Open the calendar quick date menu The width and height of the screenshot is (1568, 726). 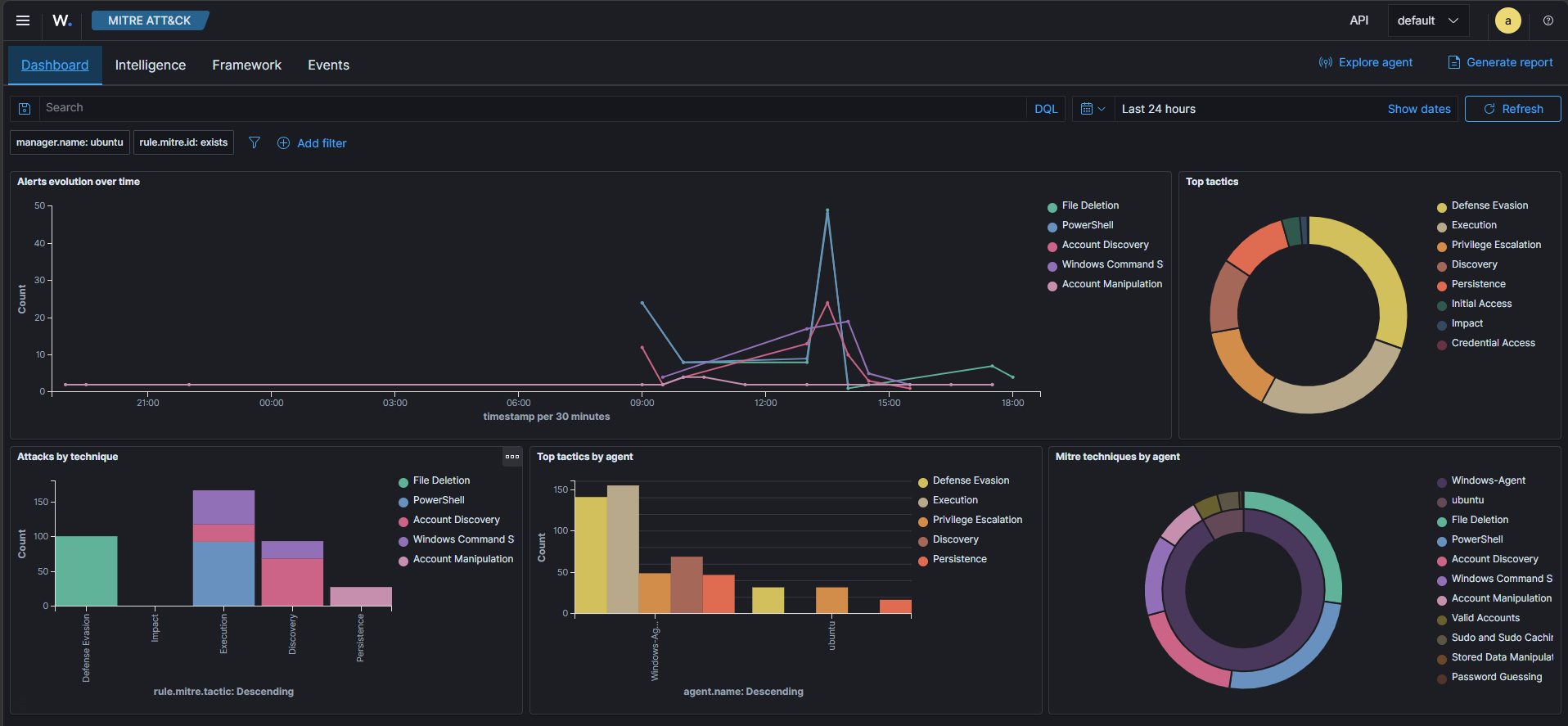point(1093,109)
